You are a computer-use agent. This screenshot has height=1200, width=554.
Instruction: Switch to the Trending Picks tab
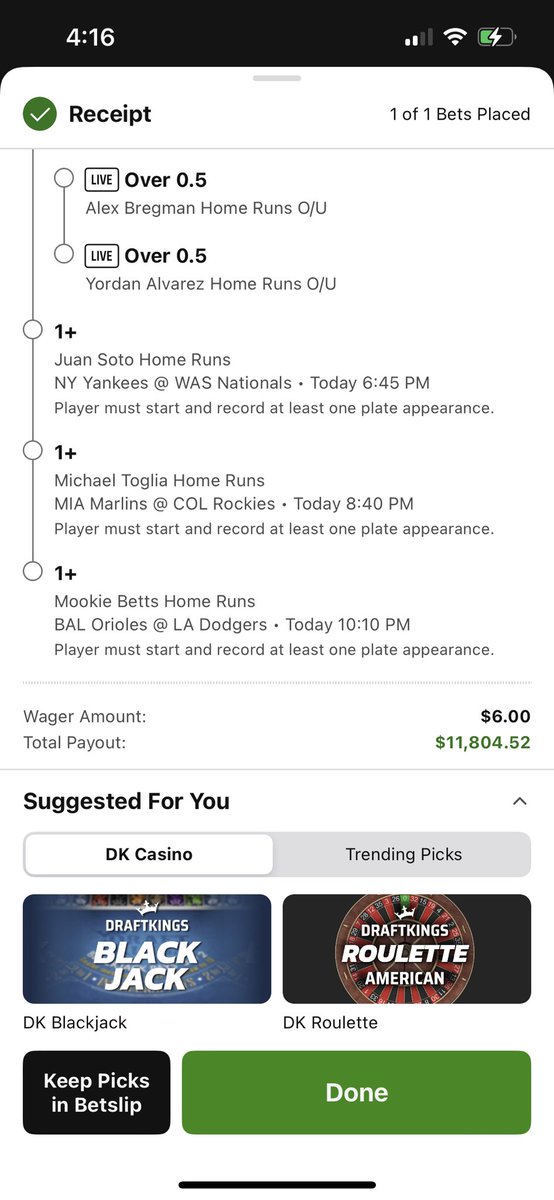(403, 854)
